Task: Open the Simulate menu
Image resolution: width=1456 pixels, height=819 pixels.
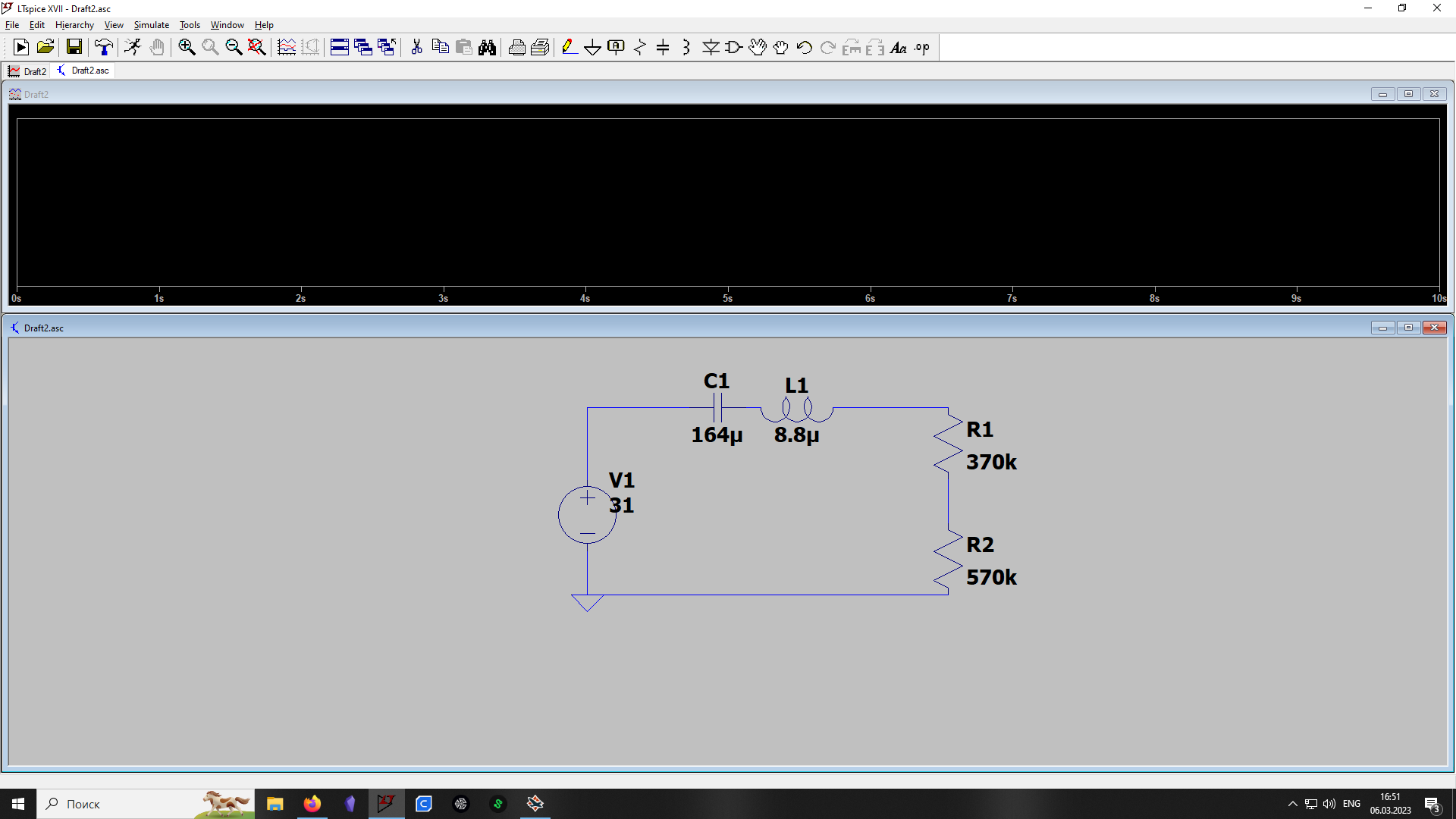Action: [x=151, y=25]
